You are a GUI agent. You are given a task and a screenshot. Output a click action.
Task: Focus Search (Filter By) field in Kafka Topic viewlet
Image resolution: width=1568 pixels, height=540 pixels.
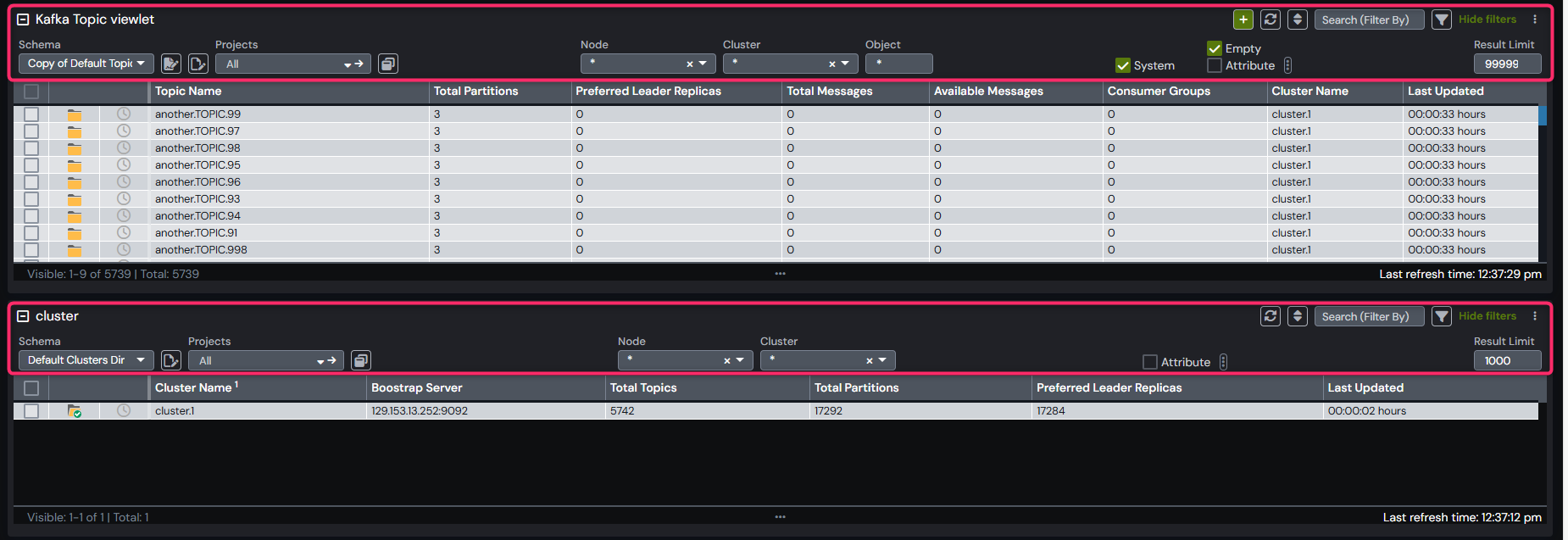coord(1369,19)
